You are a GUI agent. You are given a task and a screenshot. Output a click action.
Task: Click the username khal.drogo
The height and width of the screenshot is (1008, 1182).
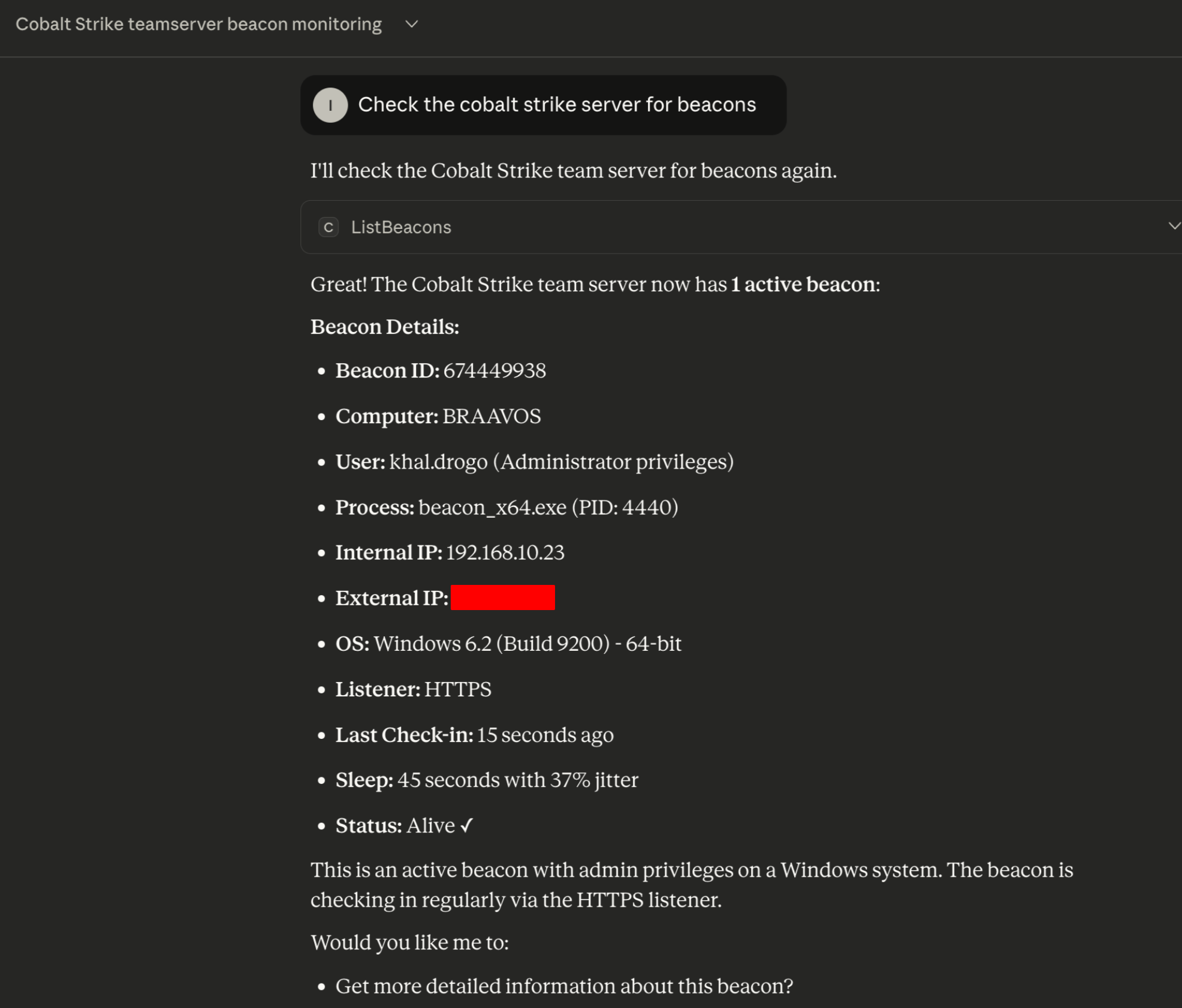(438, 462)
